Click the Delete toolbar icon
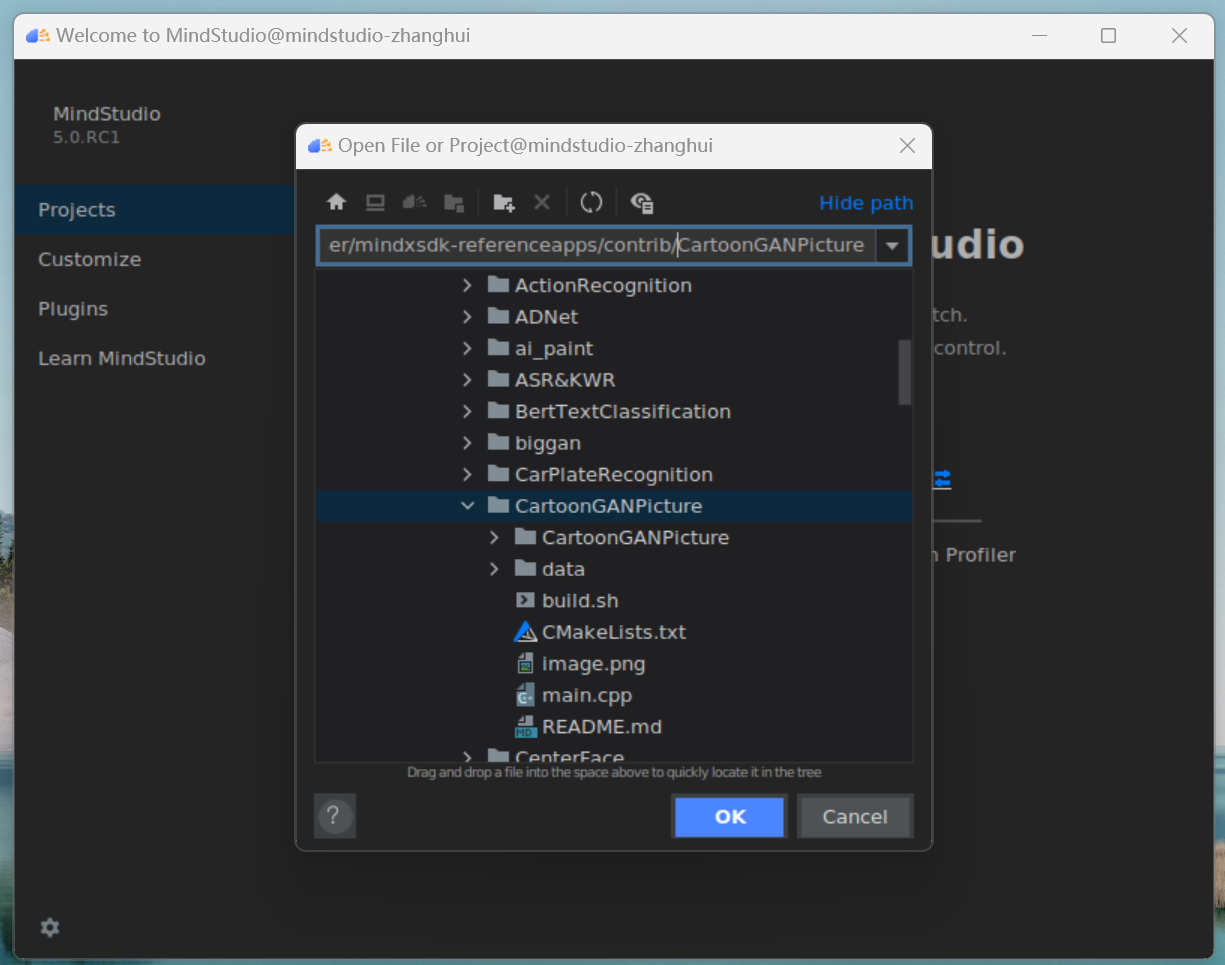 542,203
